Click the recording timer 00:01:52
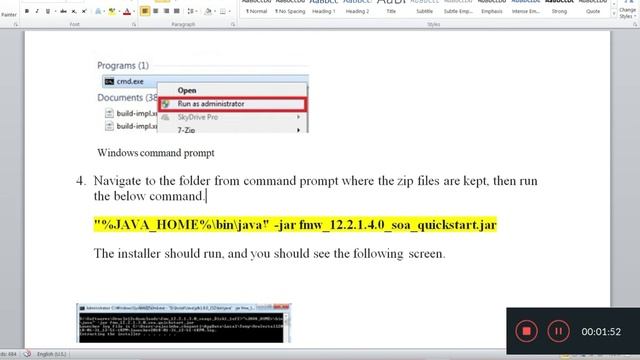 coord(601,332)
